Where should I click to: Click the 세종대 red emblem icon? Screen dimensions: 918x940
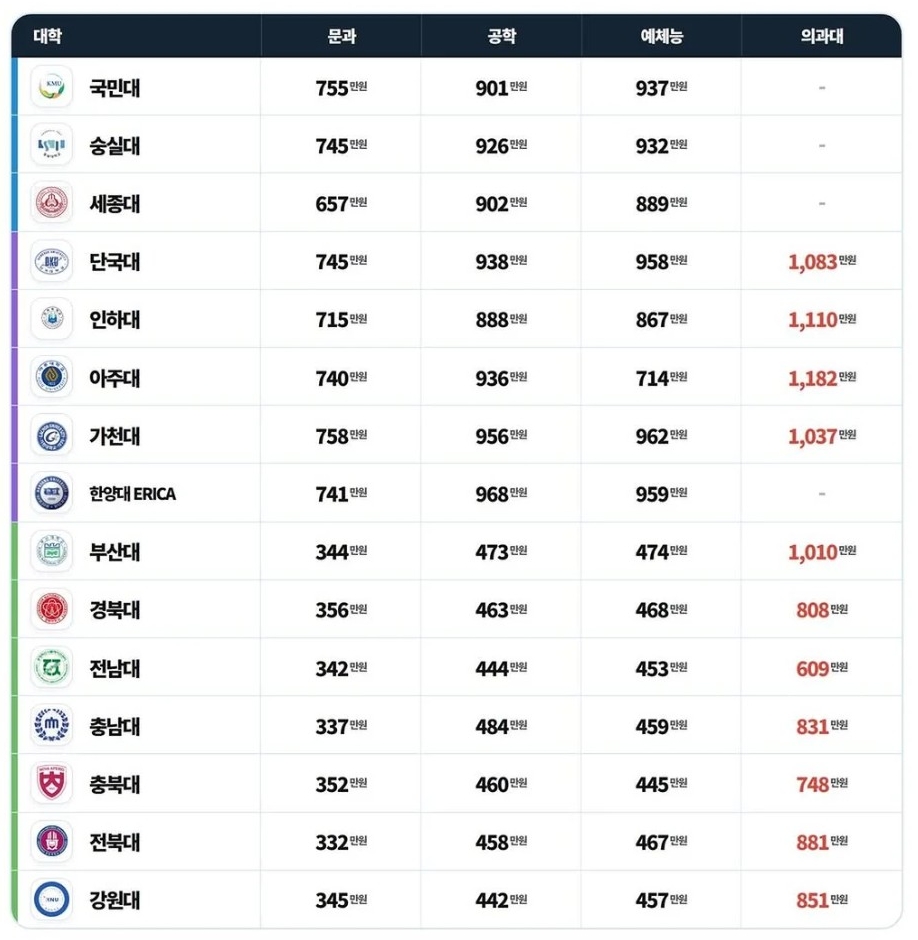(x=52, y=203)
